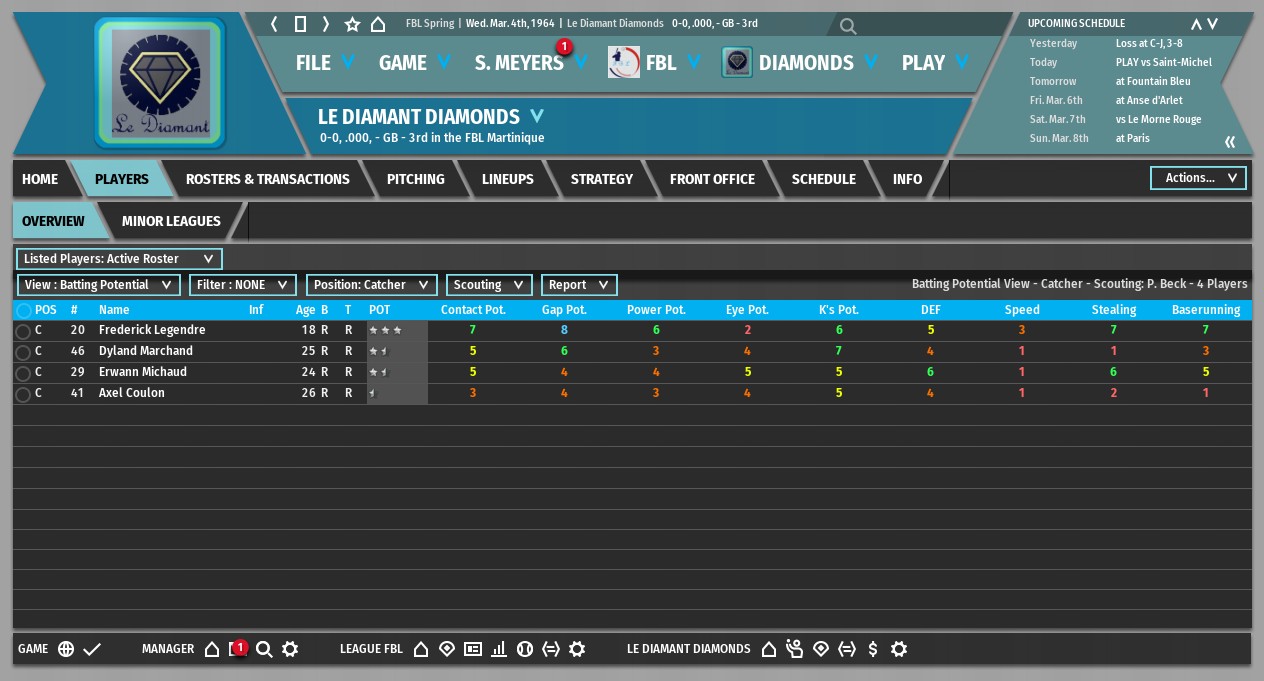Viewport: 1264px width, 681px height.
Task: Expand the Position: Catcher dropdown
Action: pyautogui.click(x=371, y=285)
